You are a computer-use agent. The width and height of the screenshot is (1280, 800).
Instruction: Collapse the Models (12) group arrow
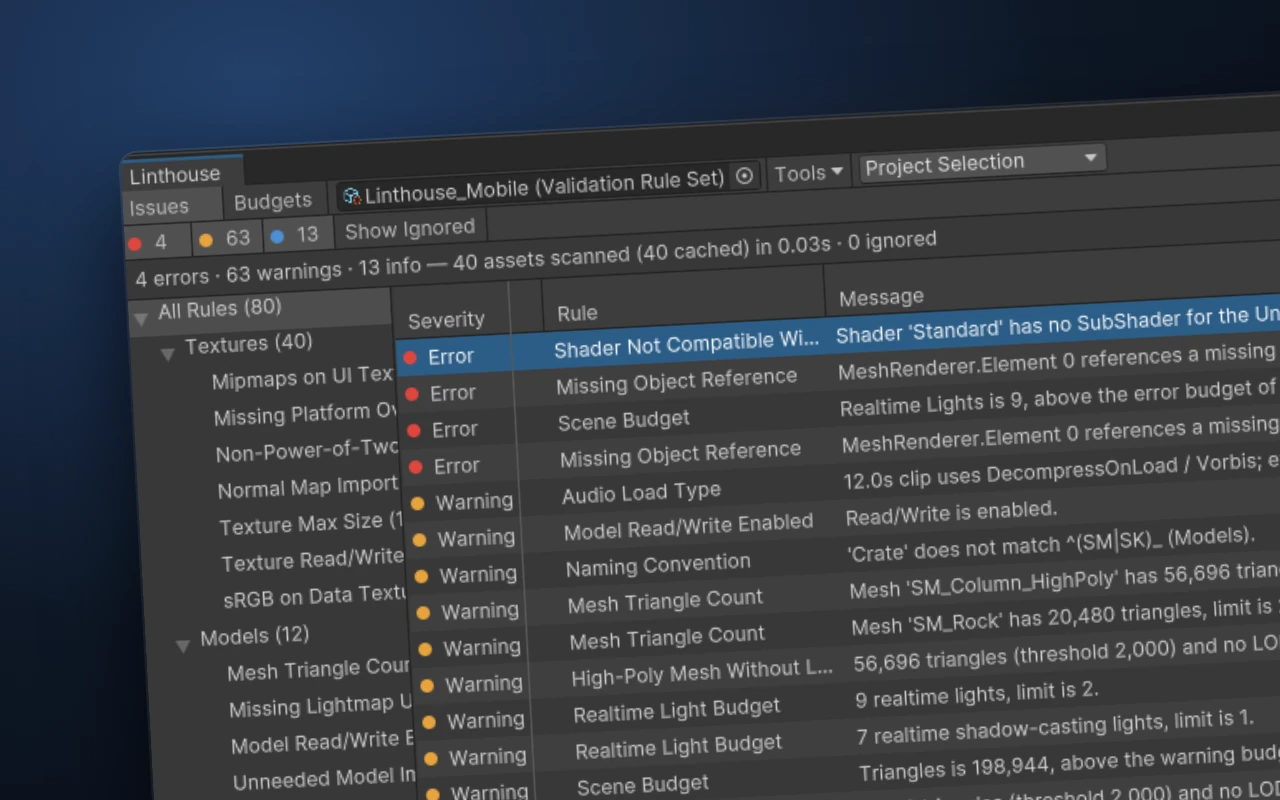coord(182,646)
